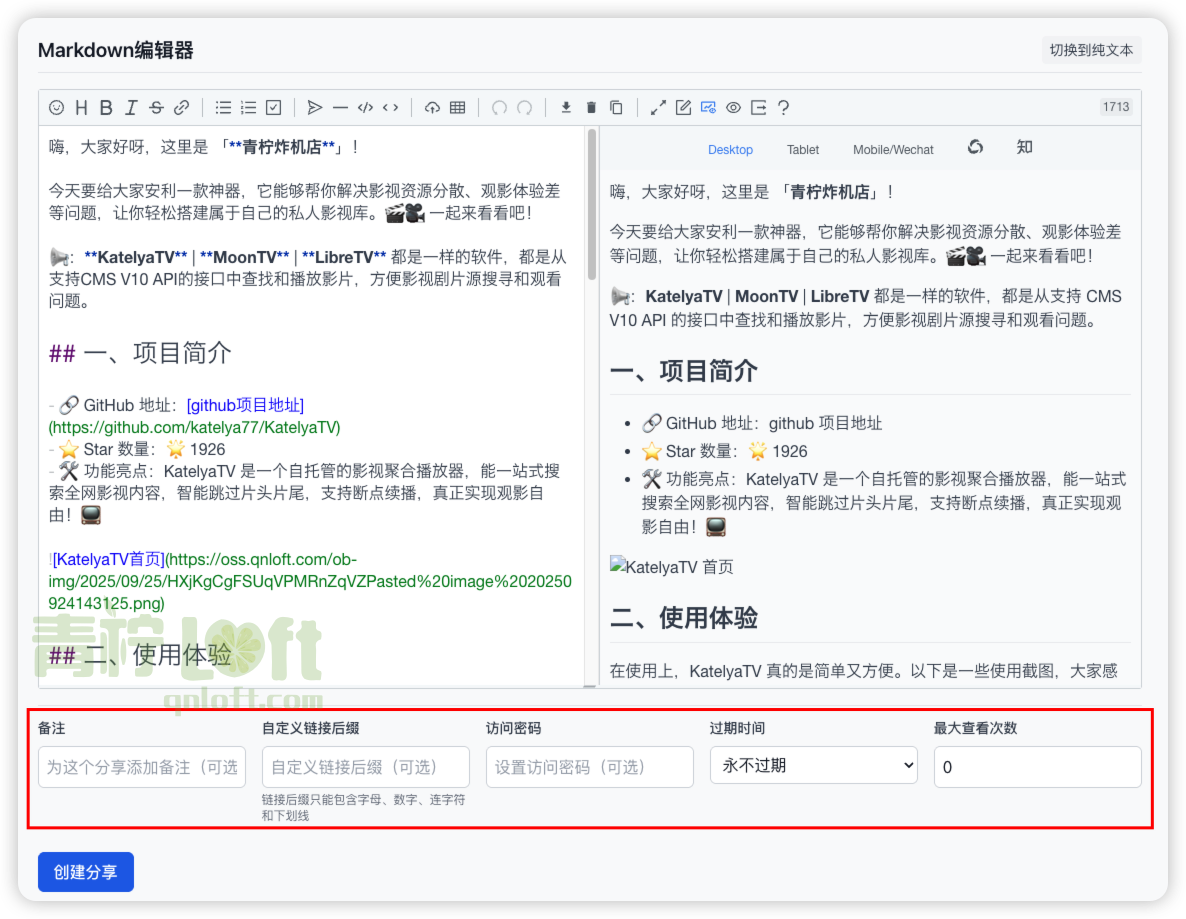Click the KatelyaTV GitHub URL in editor

194,427
